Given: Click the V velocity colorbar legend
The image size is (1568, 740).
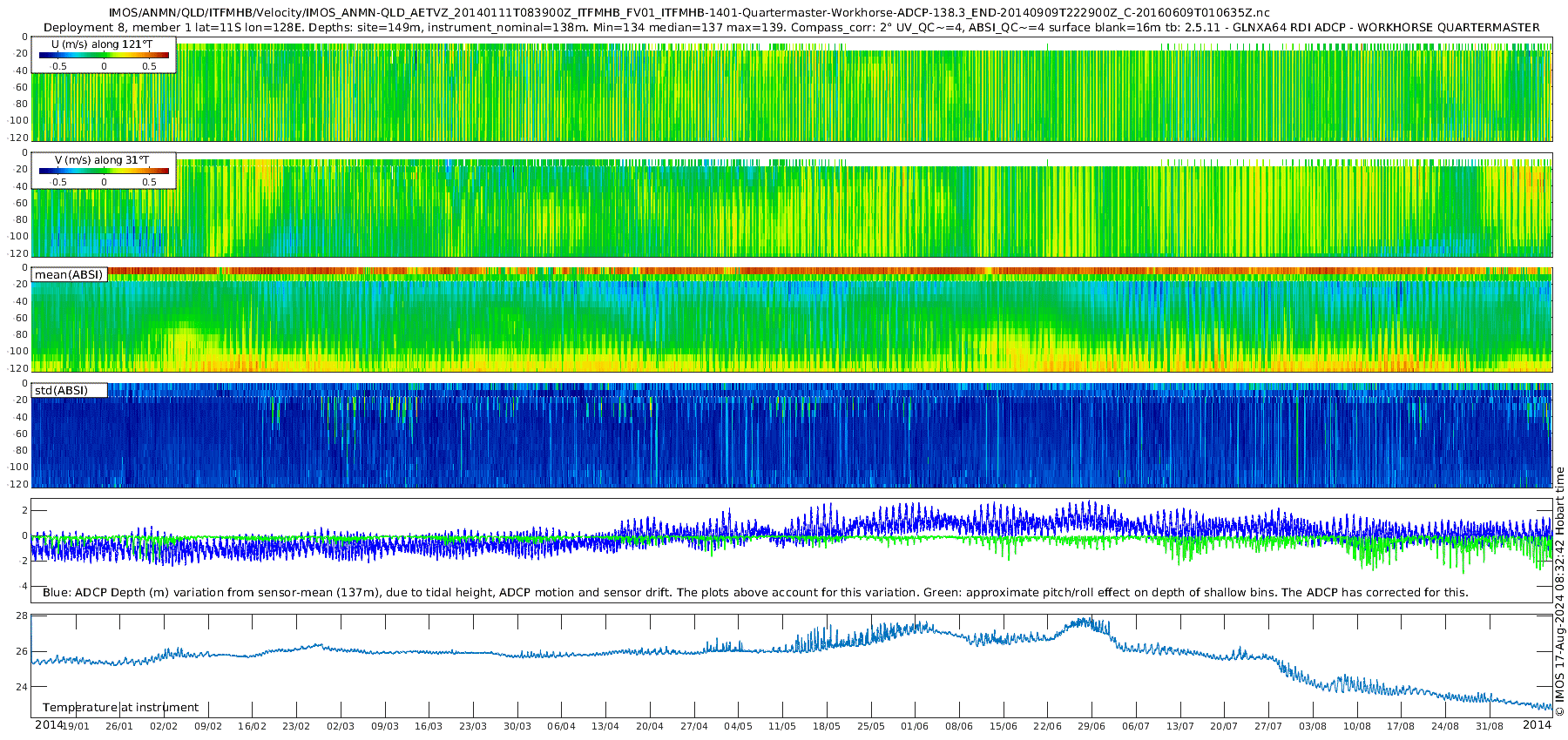Looking at the screenshot, I should coord(104,171).
